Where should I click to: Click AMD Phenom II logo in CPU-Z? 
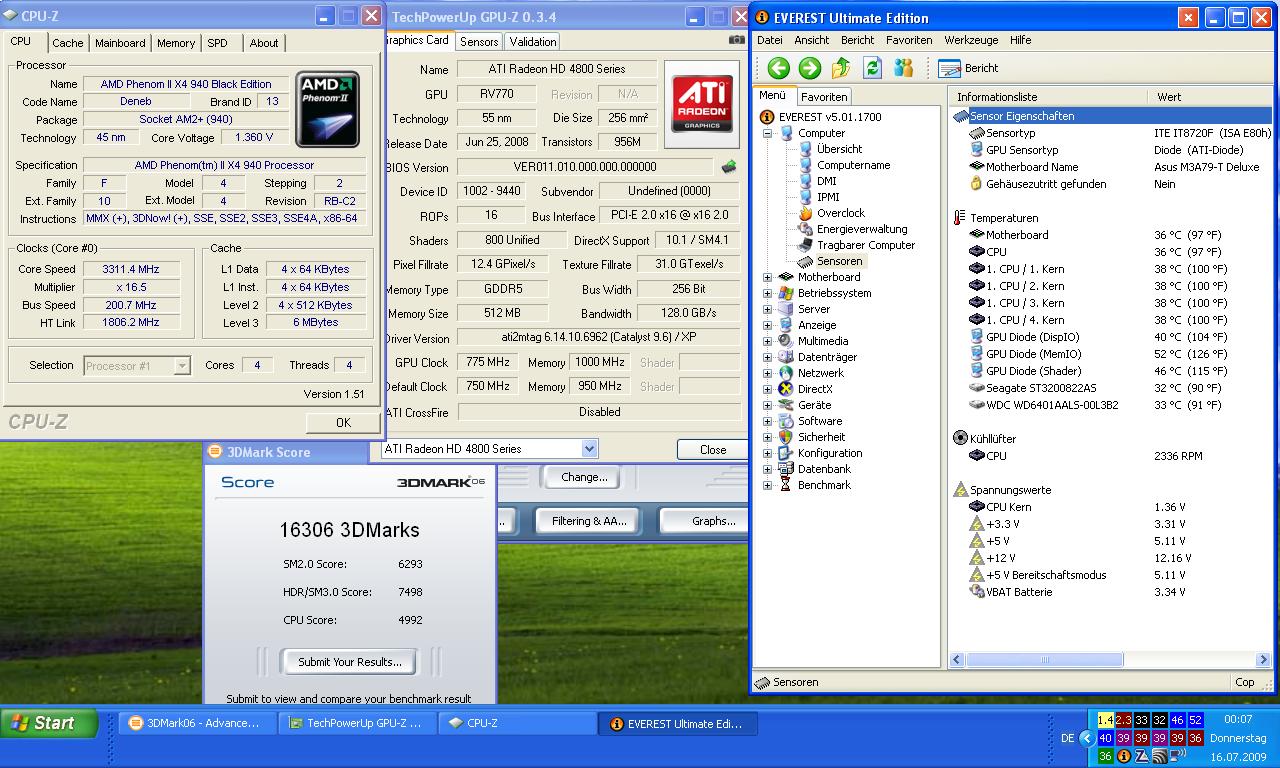click(329, 110)
